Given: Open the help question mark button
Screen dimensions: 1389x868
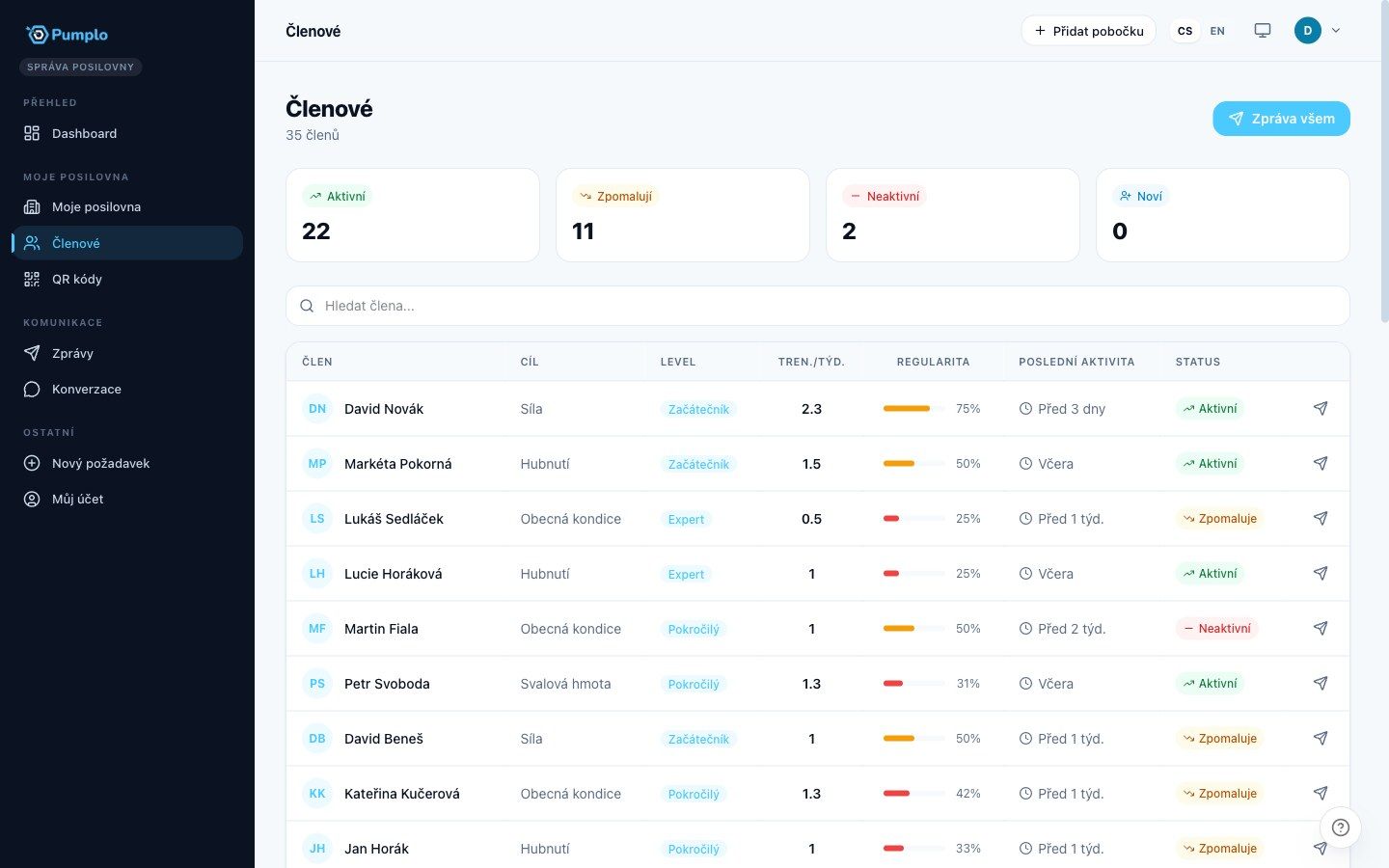Looking at the screenshot, I should (x=1341, y=827).
